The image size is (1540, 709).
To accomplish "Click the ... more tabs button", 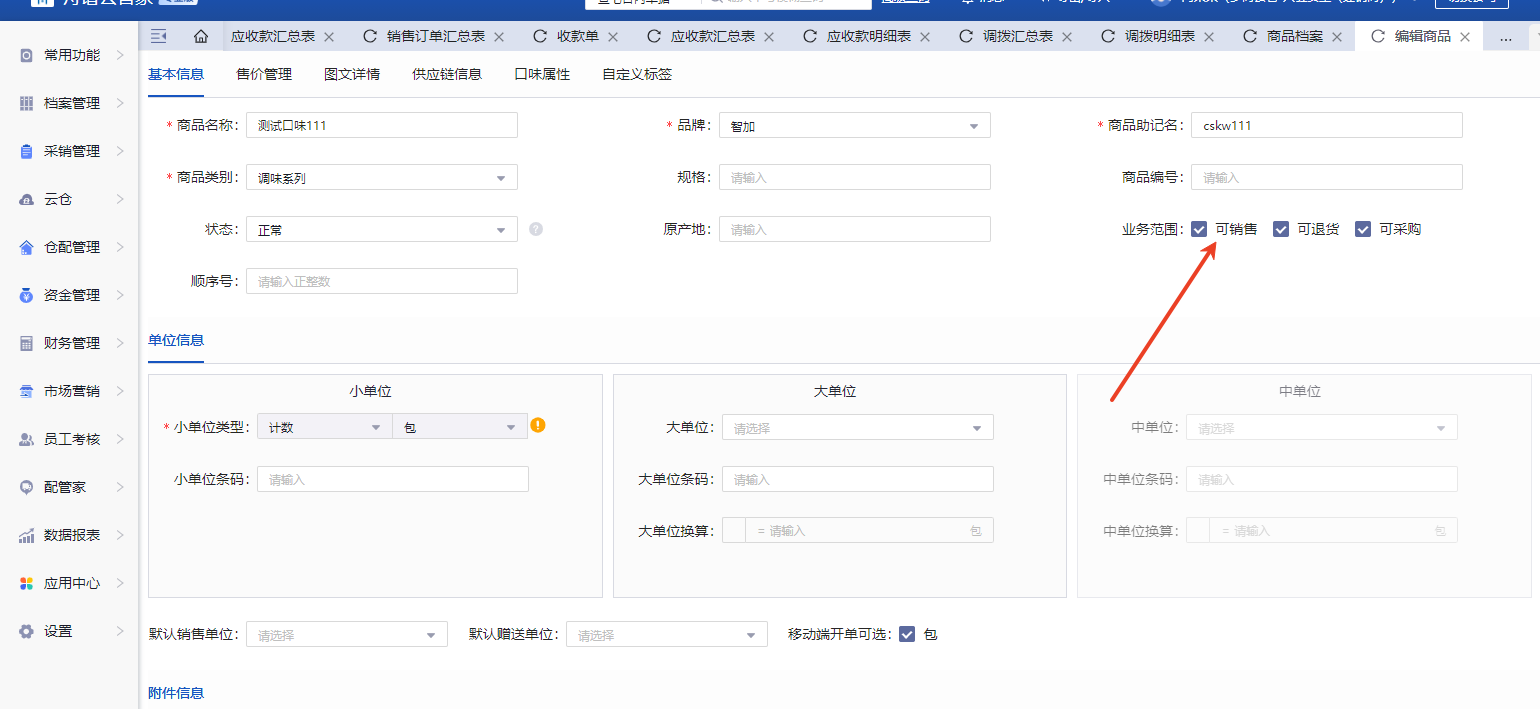I will pyautogui.click(x=1506, y=37).
